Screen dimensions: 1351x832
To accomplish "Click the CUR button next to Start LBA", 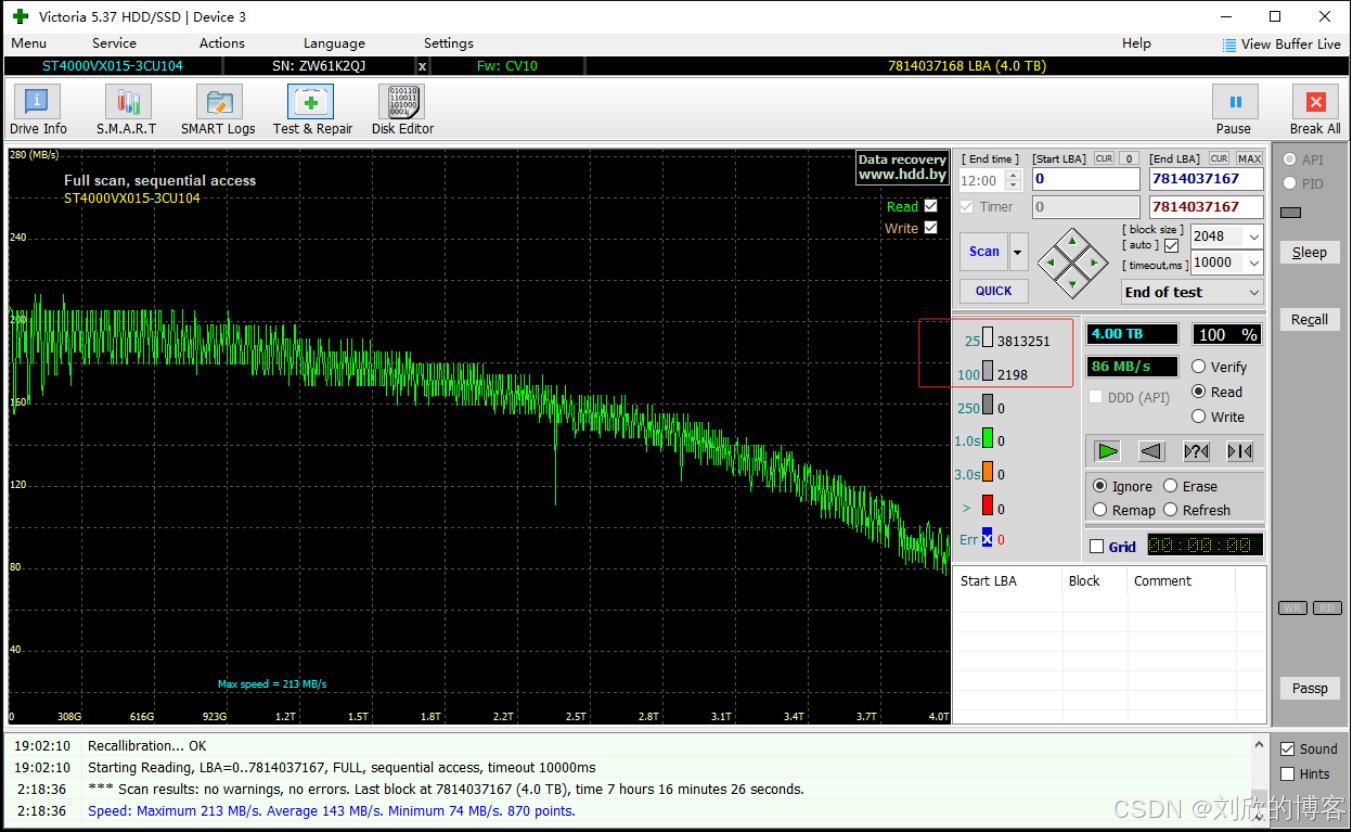I will click(x=1104, y=159).
